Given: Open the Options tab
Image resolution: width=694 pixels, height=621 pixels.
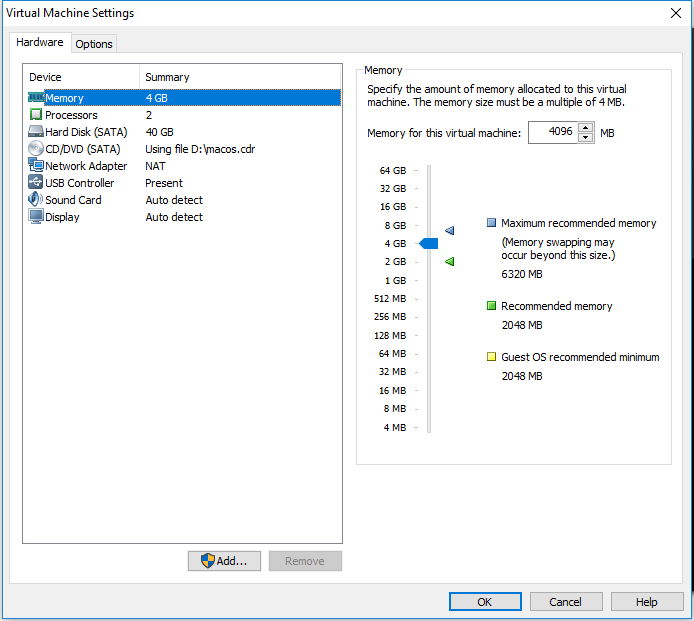Looking at the screenshot, I should [x=94, y=44].
